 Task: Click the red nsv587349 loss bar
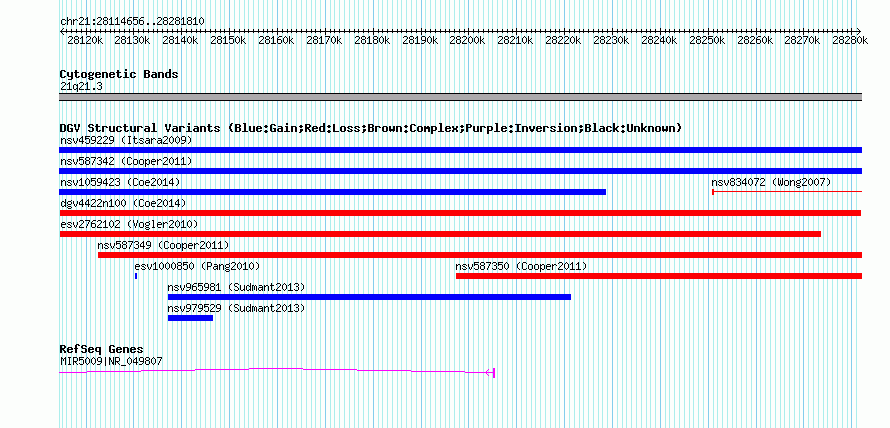(x=480, y=255)
